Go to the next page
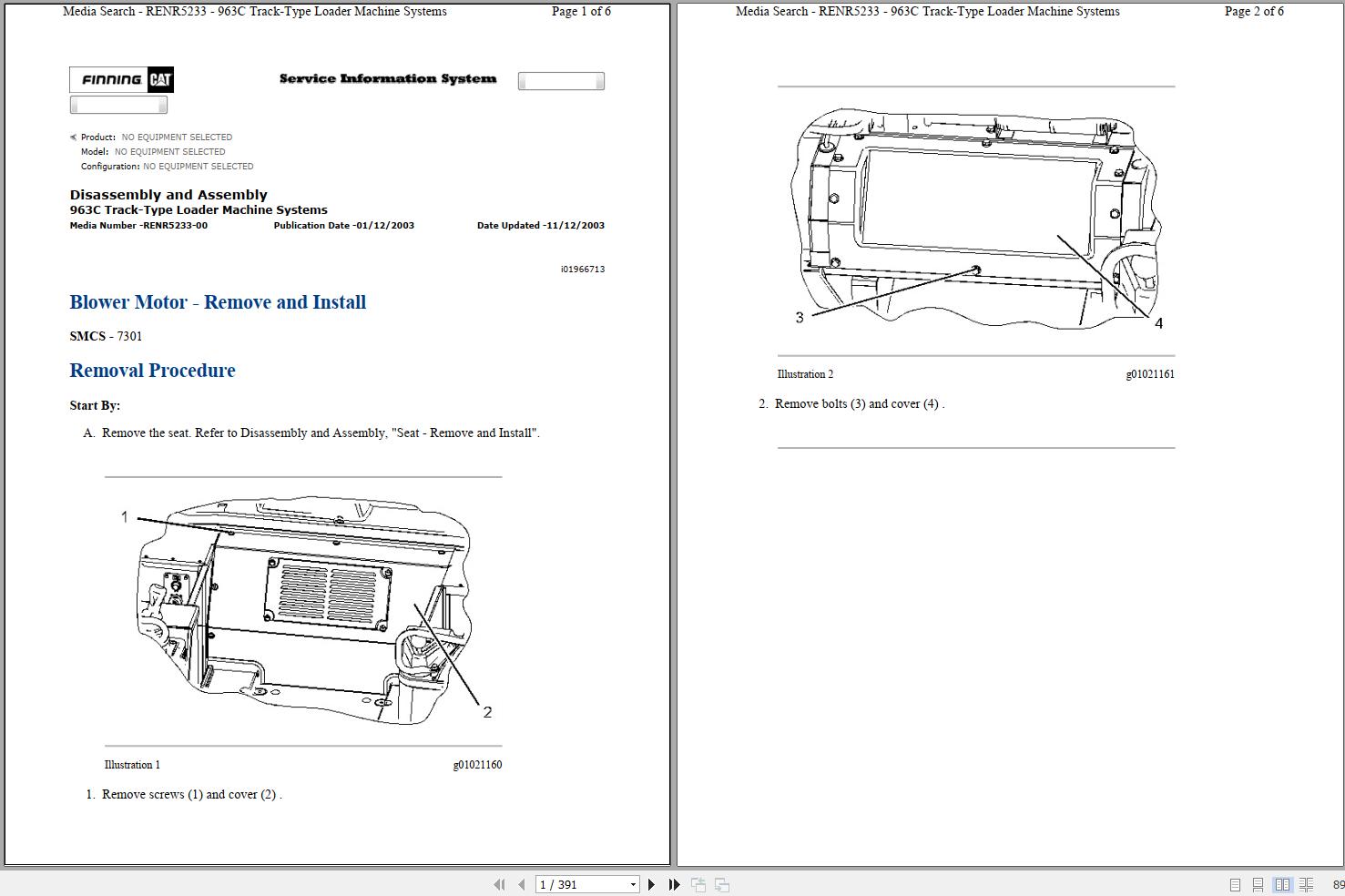The image size is (1345, 896). pyautogui.click(x=651, y=884)
